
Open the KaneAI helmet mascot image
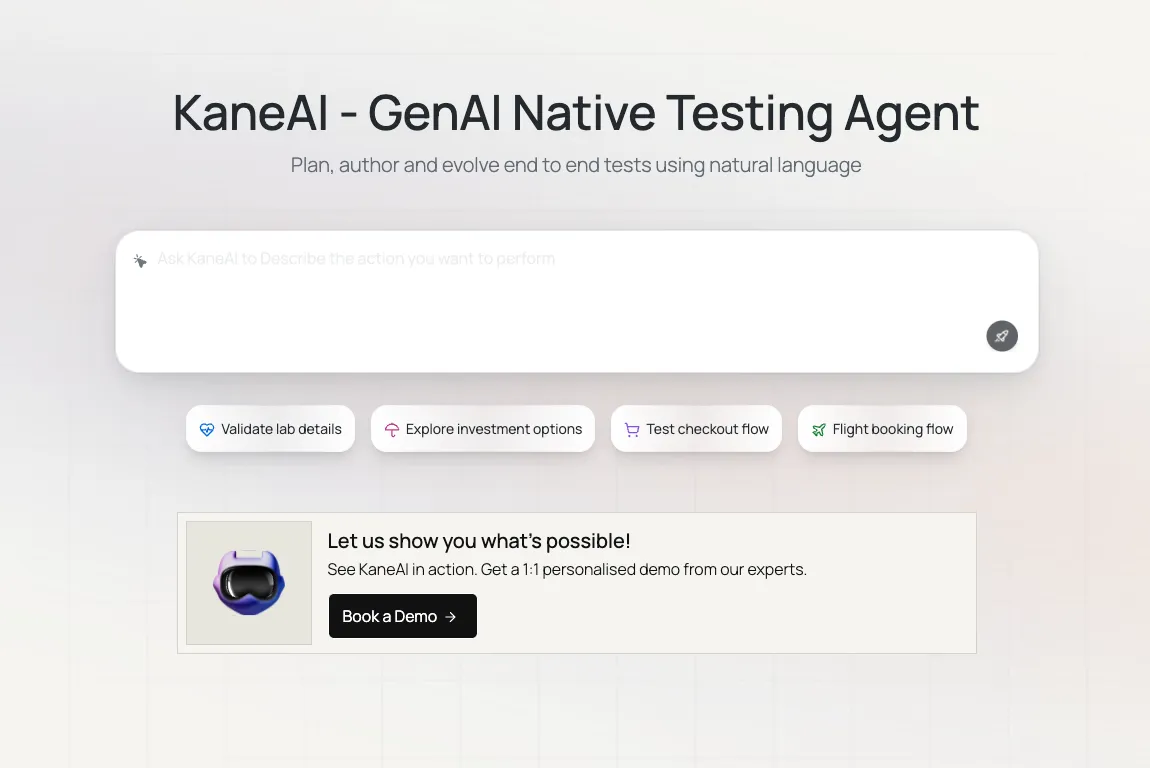pos(249,582)
